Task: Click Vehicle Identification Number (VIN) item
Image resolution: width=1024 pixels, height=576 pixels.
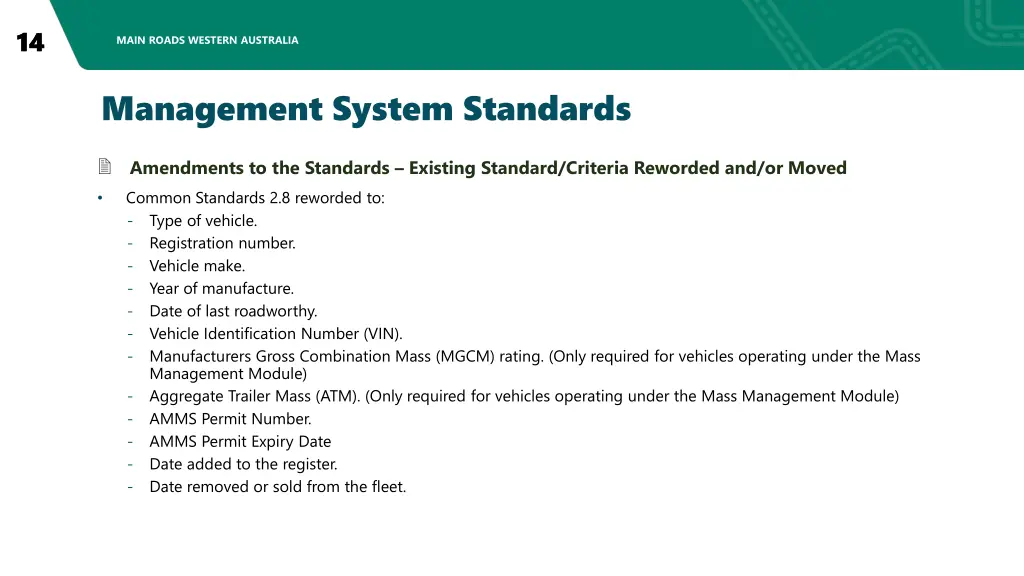Action: (276, 334)
